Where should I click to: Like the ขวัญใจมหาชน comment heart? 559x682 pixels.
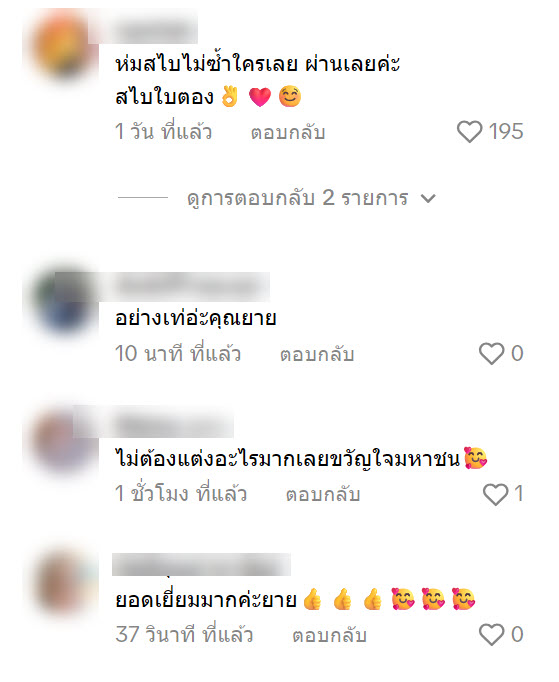coord(495,494)
